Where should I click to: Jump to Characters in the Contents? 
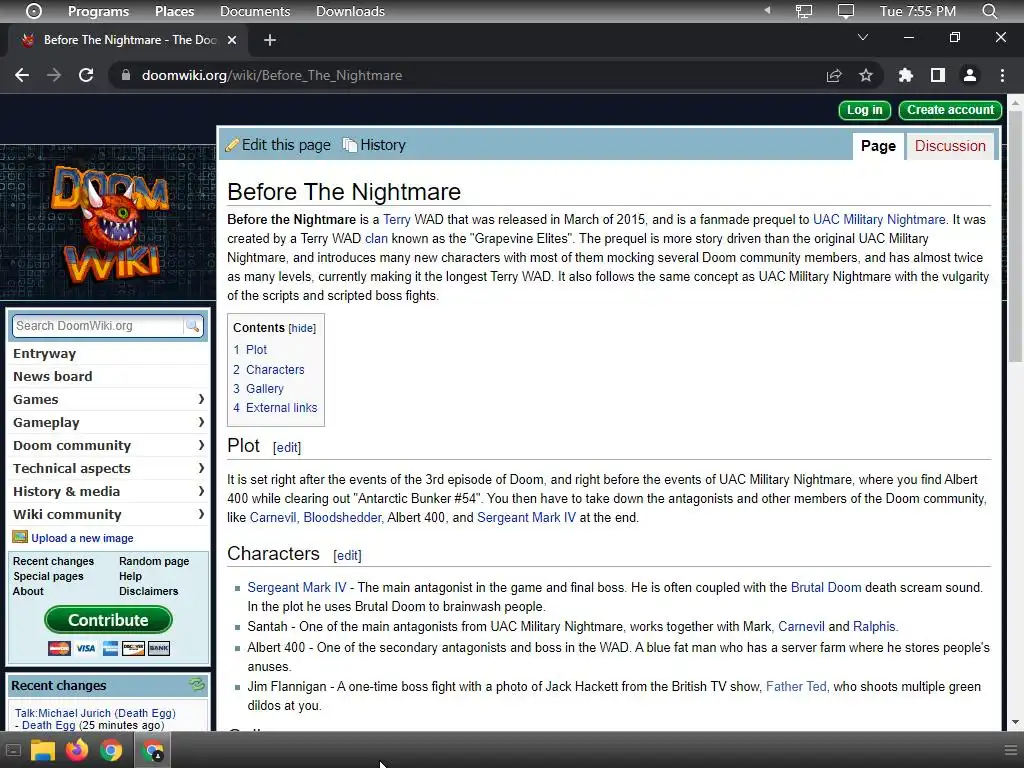275,370
